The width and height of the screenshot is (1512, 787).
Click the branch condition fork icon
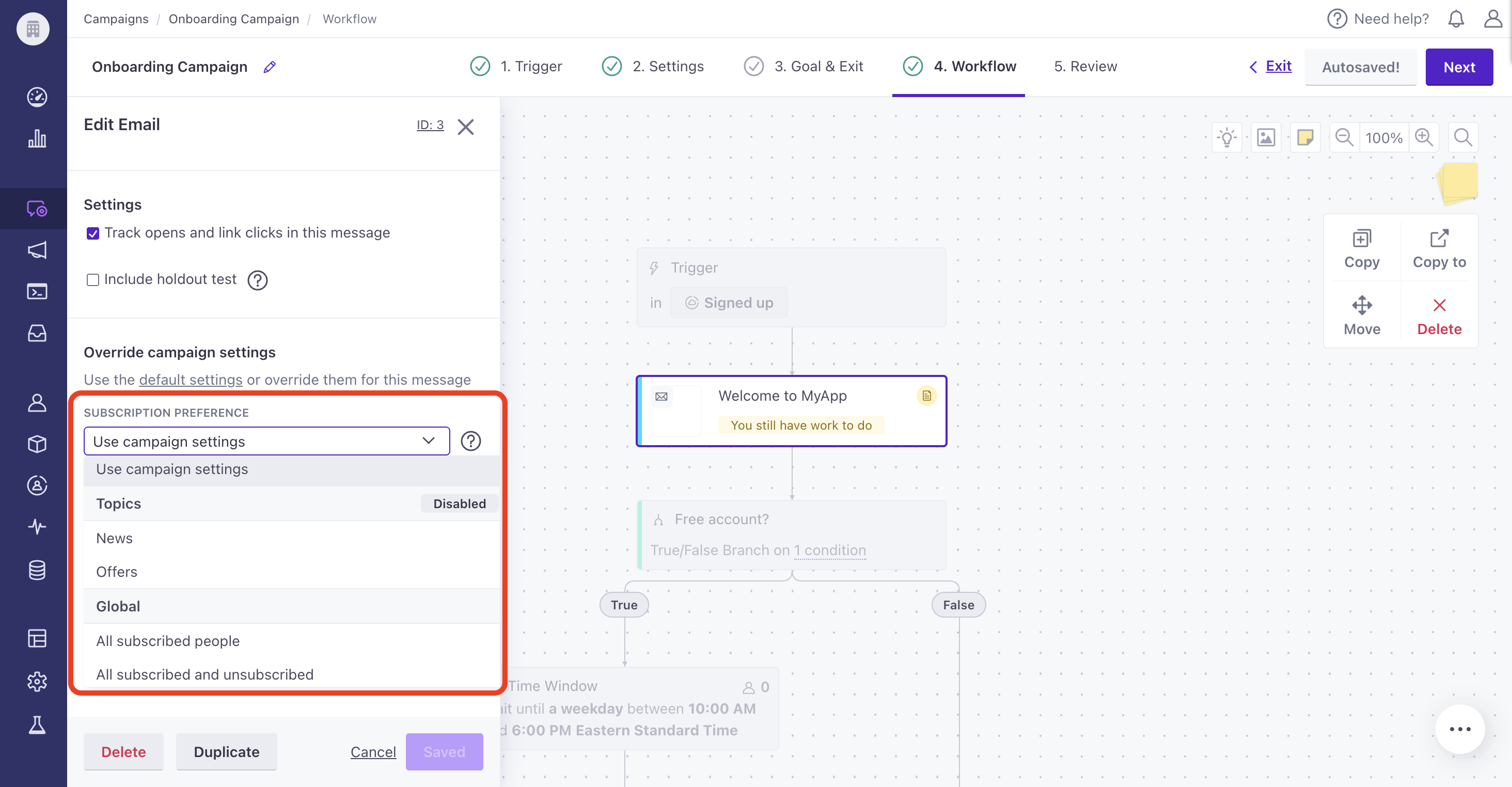point(658,519)
